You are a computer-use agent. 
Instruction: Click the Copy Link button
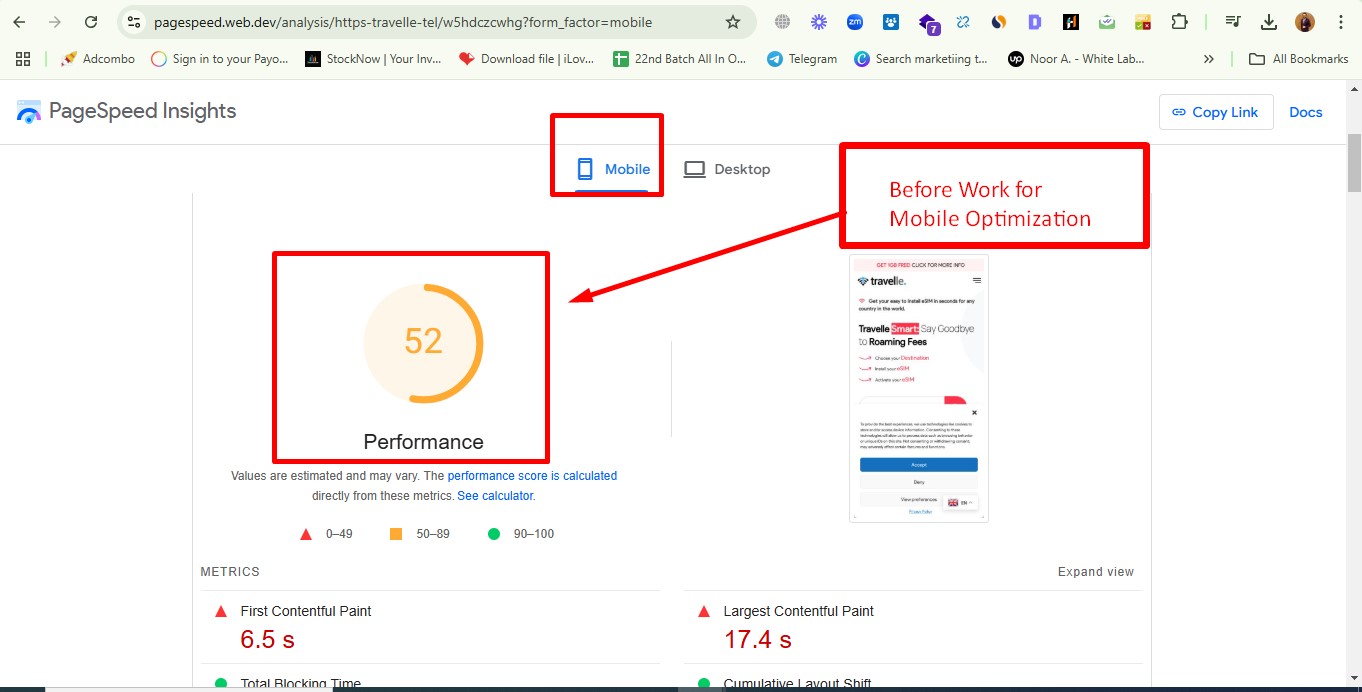(1215, 112)
